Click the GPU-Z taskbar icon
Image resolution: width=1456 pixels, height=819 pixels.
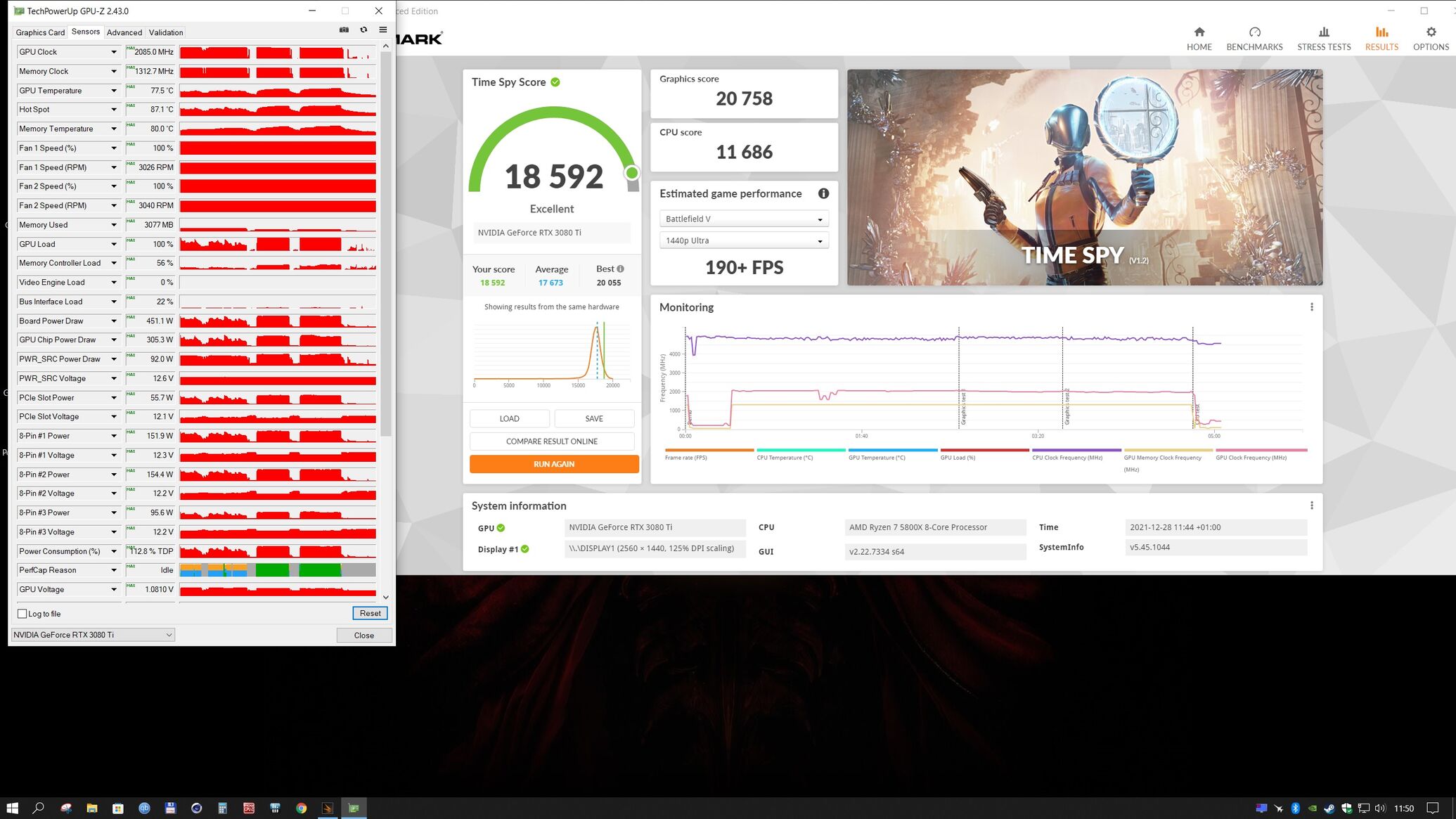pyautogui.click(x=354, y=808)
